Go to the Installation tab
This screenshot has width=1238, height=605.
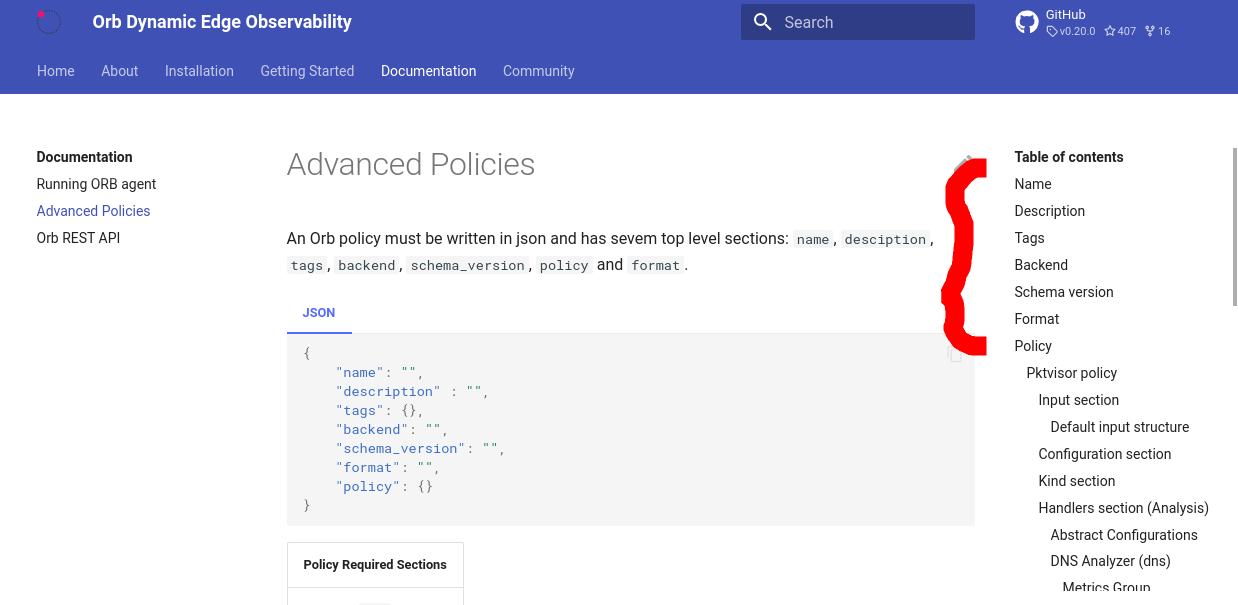tap(199, 71)
